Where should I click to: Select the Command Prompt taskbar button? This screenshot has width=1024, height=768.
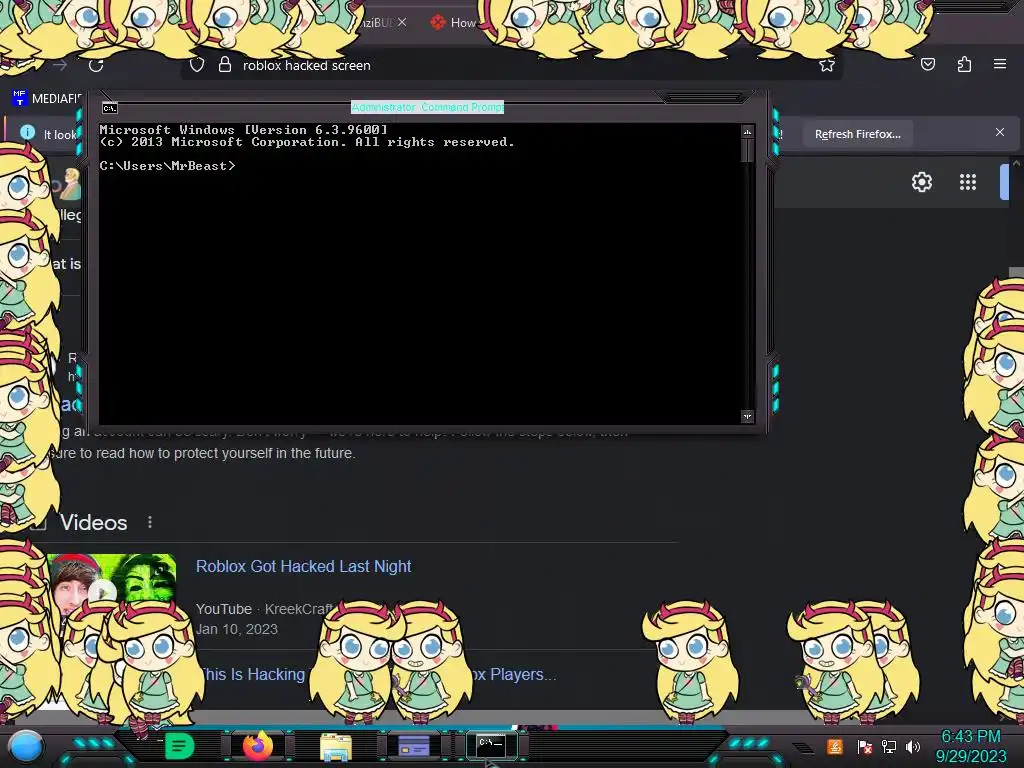[x=491, y=744]
